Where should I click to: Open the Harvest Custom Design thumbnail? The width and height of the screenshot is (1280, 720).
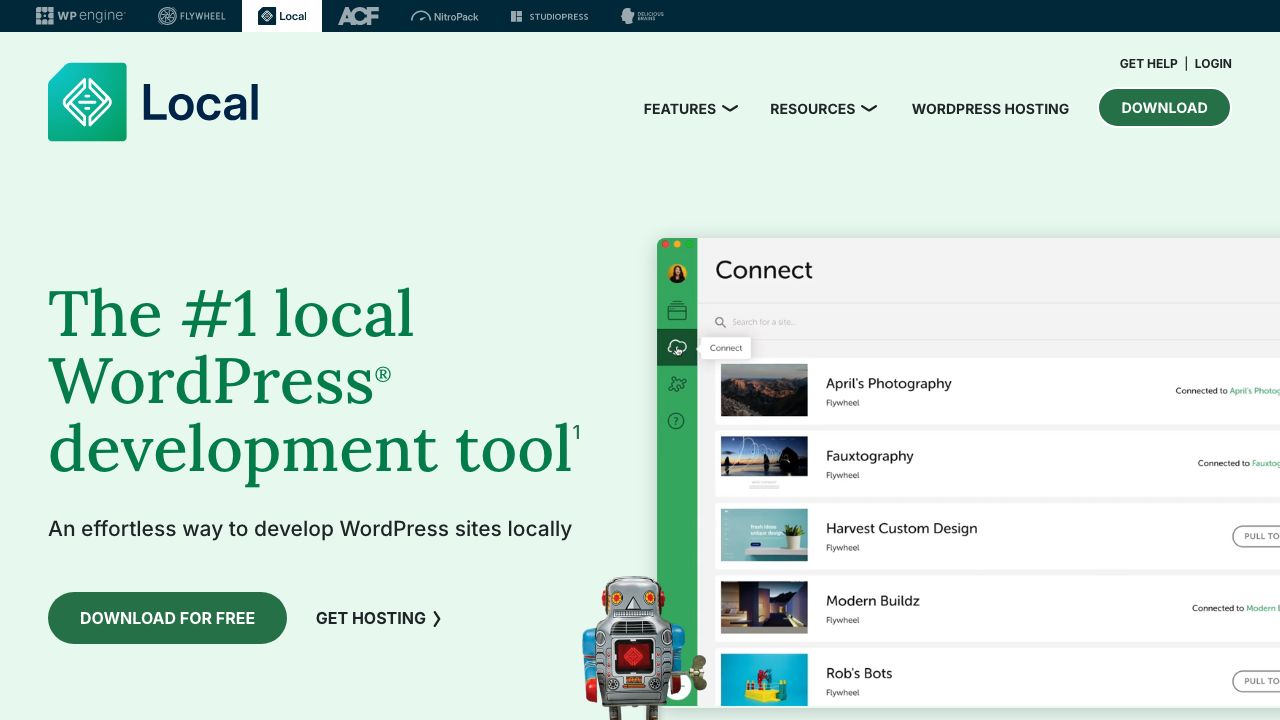pos(764,535)
